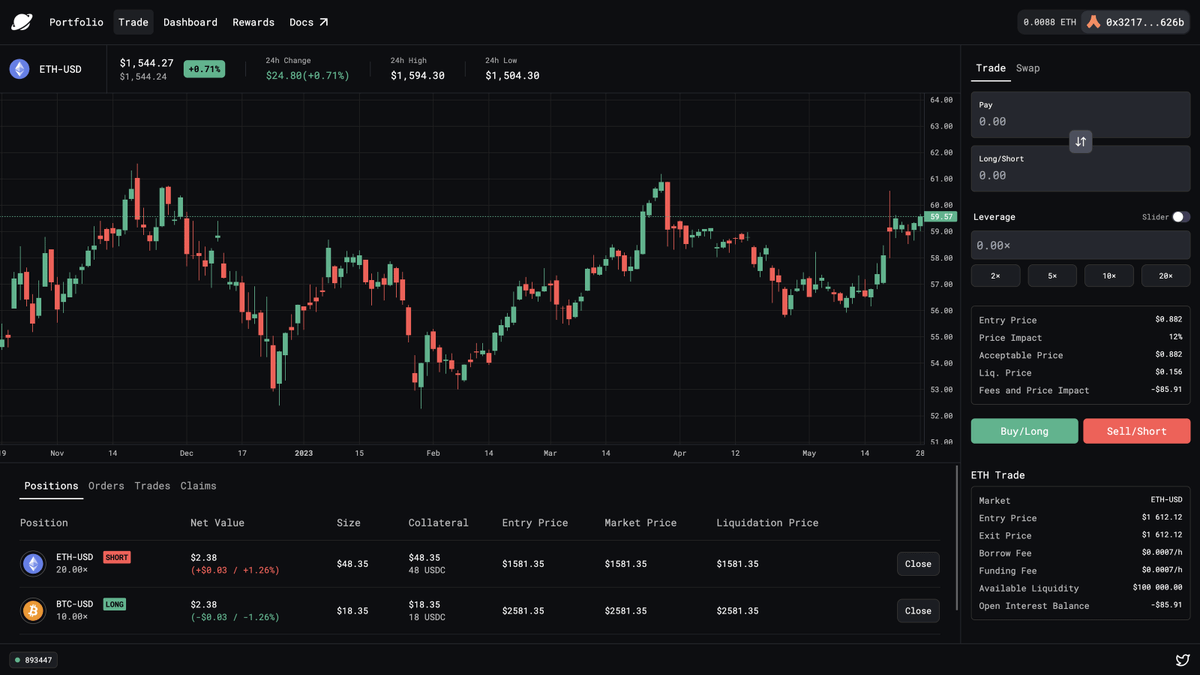Open wallet menu via the MetaMask fox icon
Screen dimensions: 1200x675
click(x=1096, y=19)
